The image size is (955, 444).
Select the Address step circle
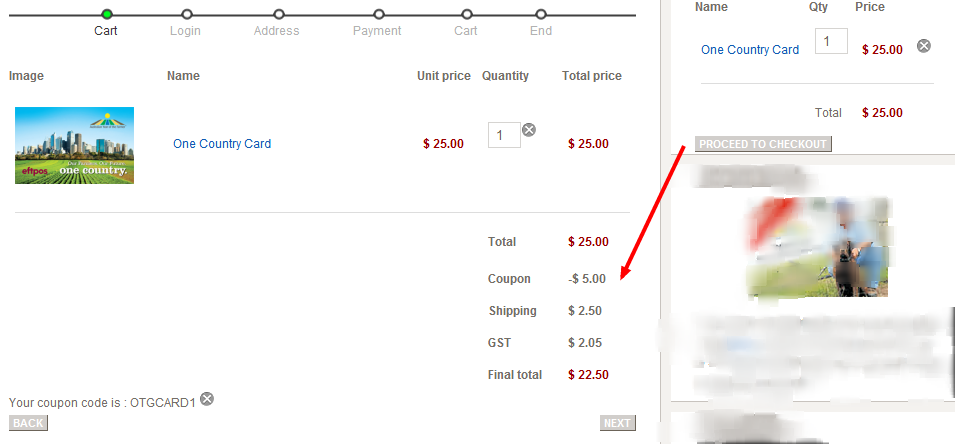[279, 14]
